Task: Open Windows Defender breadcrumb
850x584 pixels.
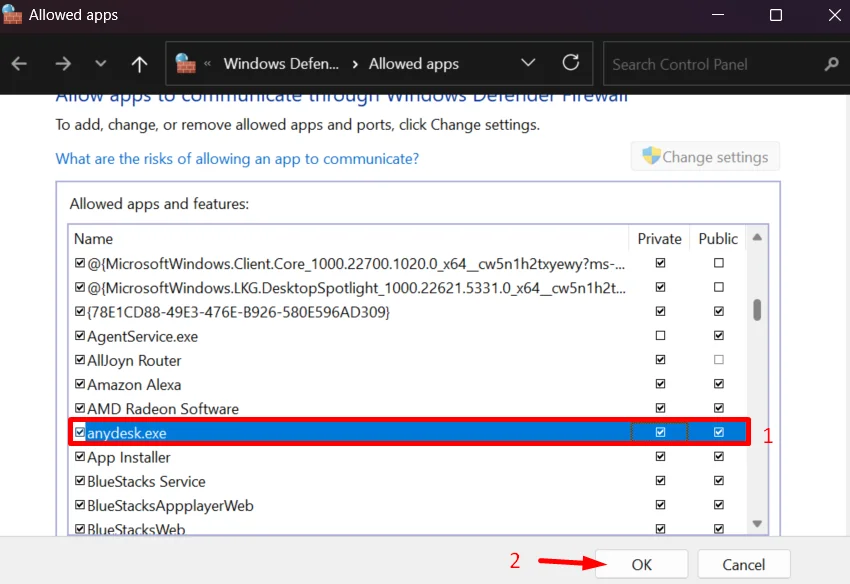Action: coord(281,64)
